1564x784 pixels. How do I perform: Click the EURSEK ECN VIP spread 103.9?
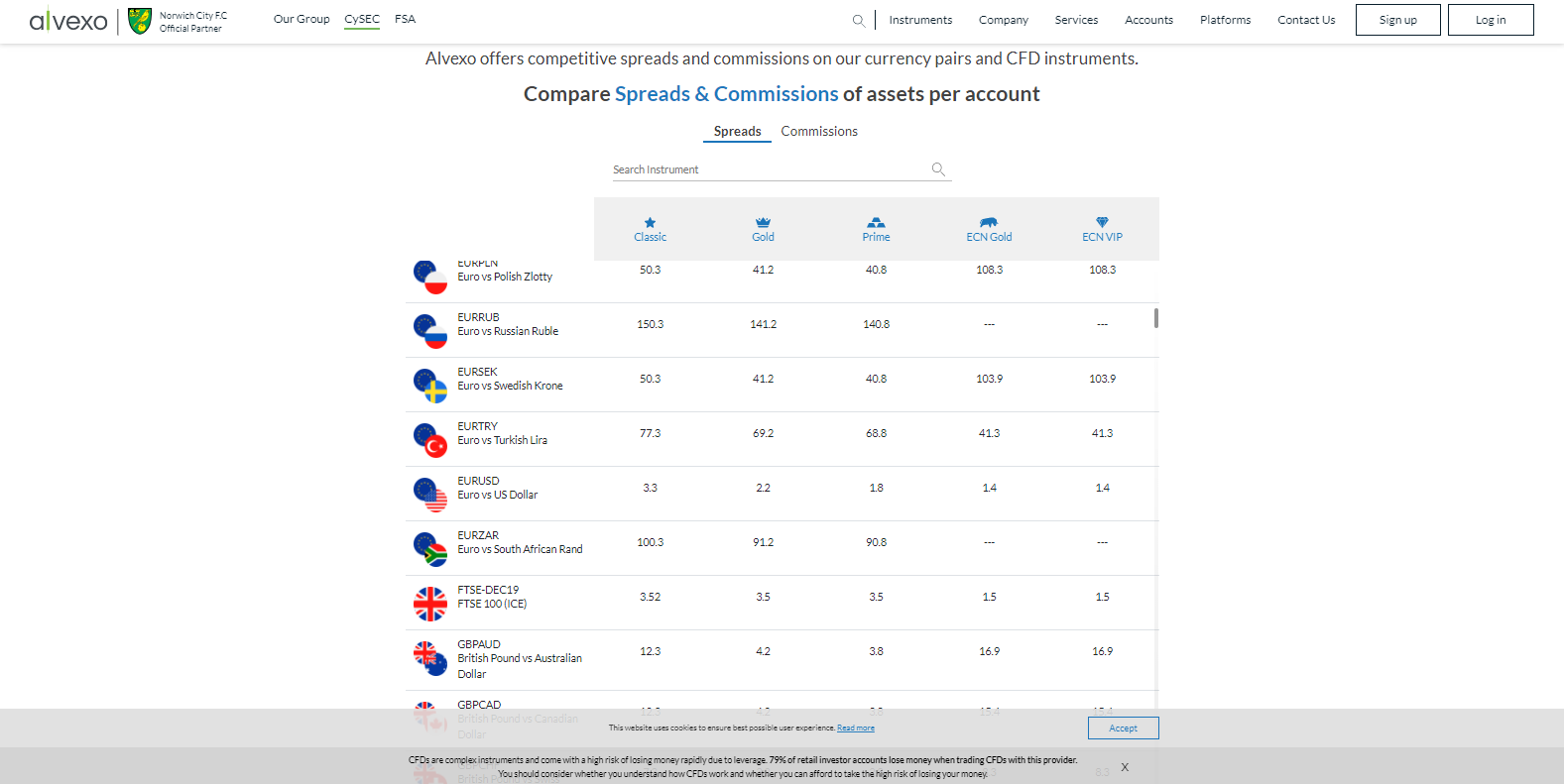tap(1103, 379)
